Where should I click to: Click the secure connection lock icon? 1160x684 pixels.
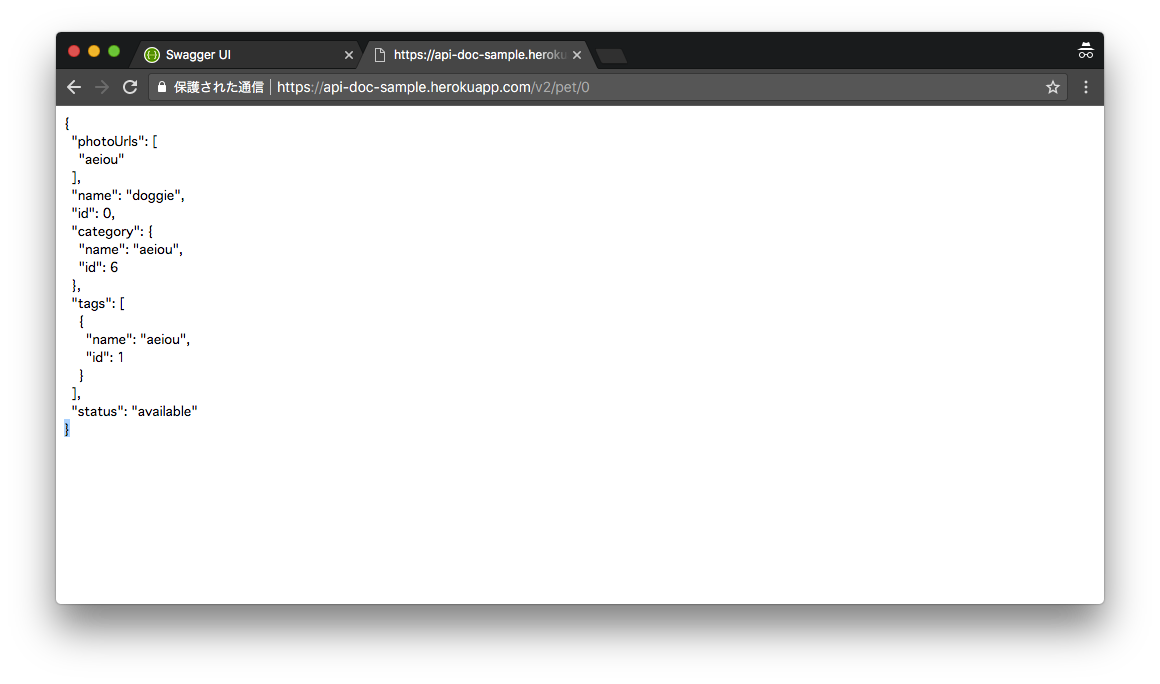(x=162, y=87)
